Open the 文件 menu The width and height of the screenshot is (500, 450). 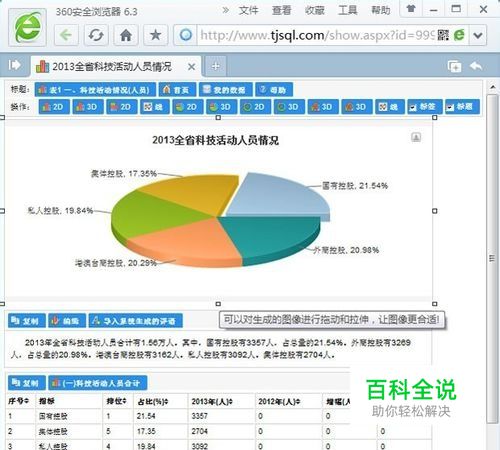click(248, 10)
